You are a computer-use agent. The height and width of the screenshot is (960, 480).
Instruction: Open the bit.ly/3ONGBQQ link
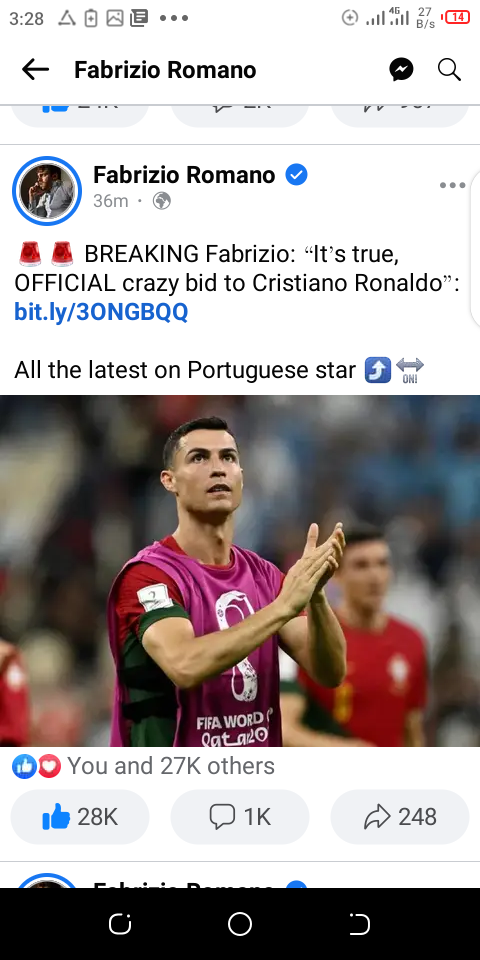click(x=101, y=312)
